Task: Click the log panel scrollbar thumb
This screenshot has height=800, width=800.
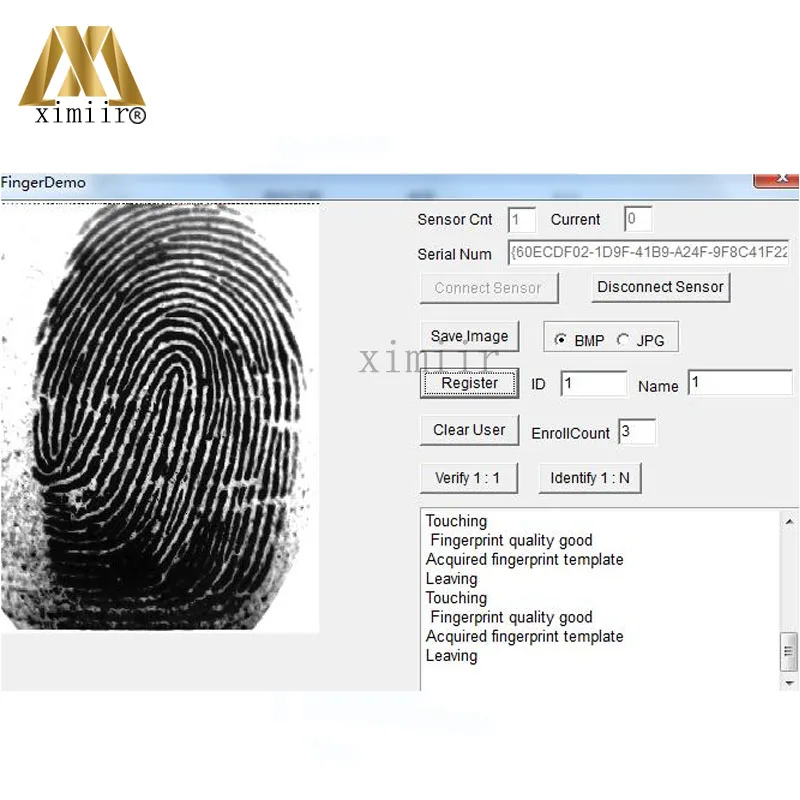Action: coord(789,652)
